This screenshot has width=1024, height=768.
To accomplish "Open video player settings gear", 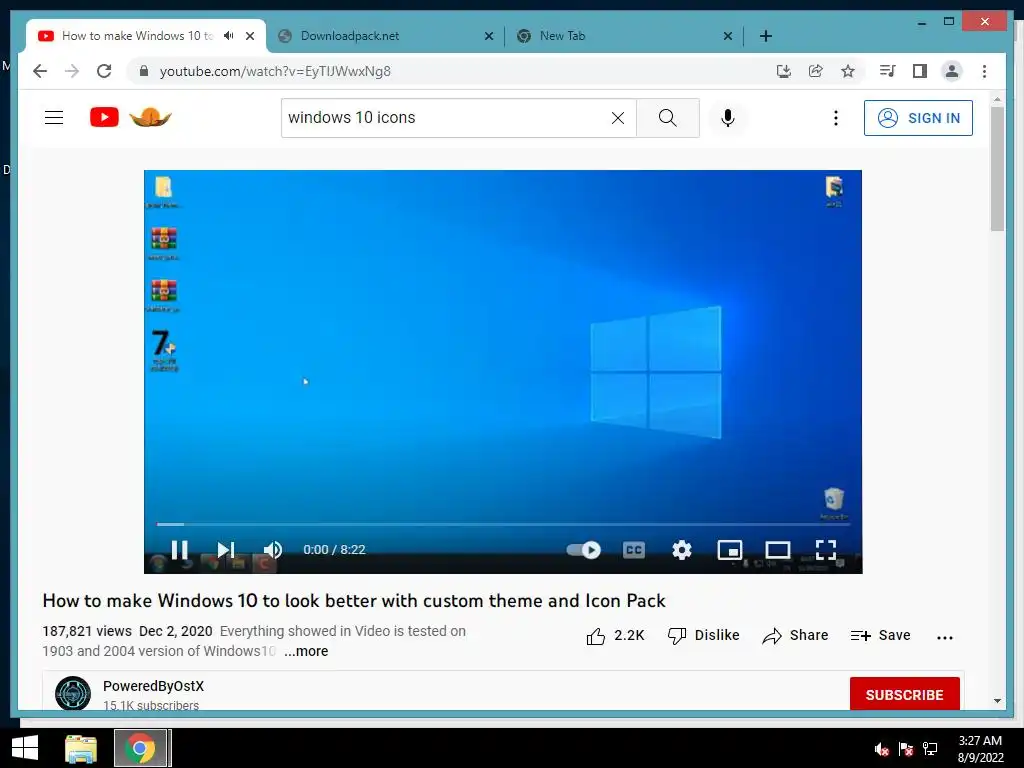I will (682, 550).
